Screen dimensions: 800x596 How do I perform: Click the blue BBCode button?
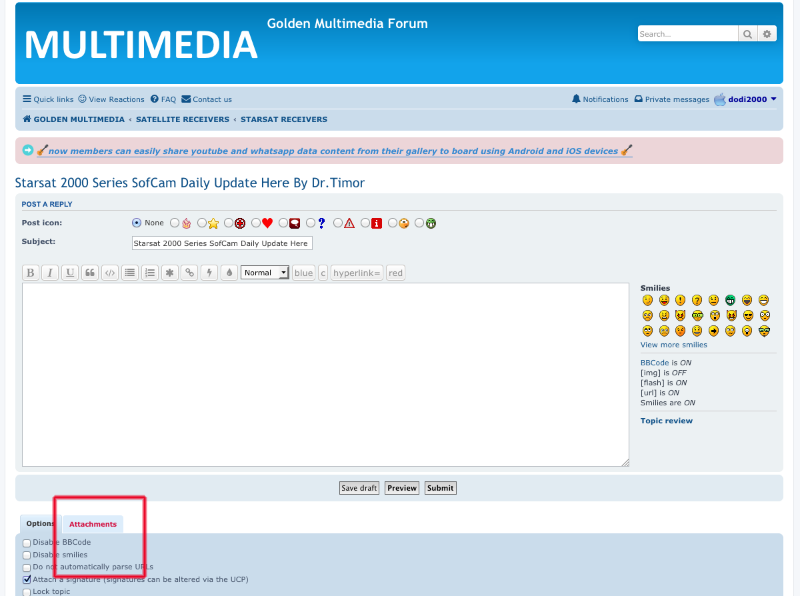click(304, 273)
